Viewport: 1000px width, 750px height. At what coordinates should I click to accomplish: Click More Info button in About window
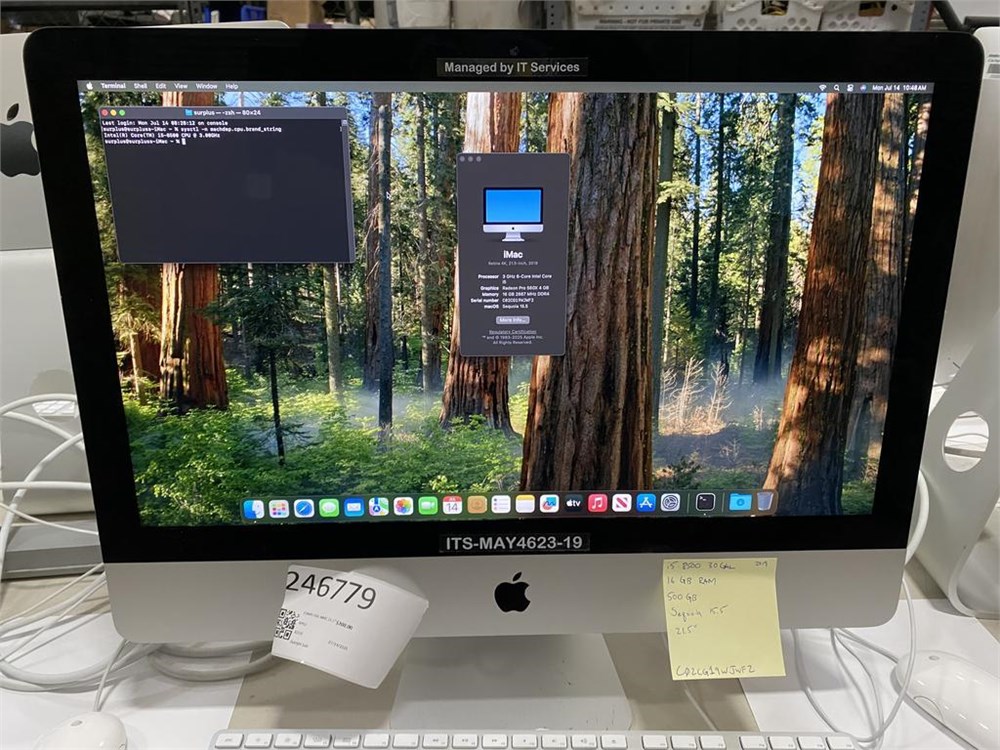click(513, 320)
